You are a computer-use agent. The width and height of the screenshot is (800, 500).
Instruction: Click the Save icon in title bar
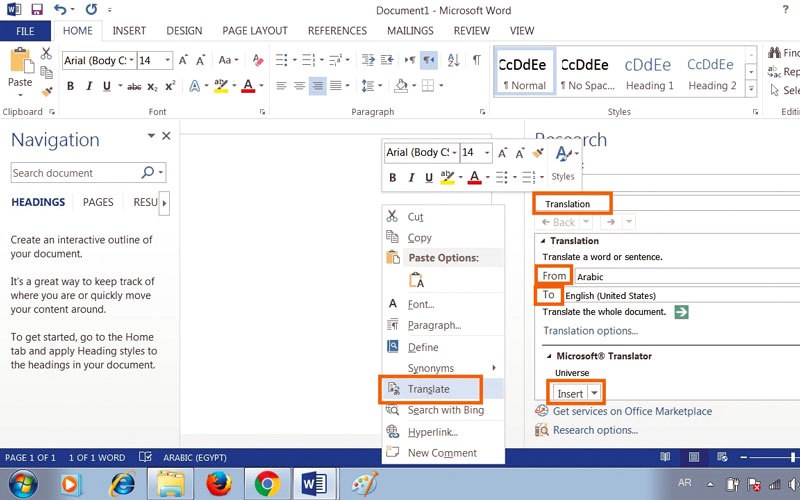point(37,10)
